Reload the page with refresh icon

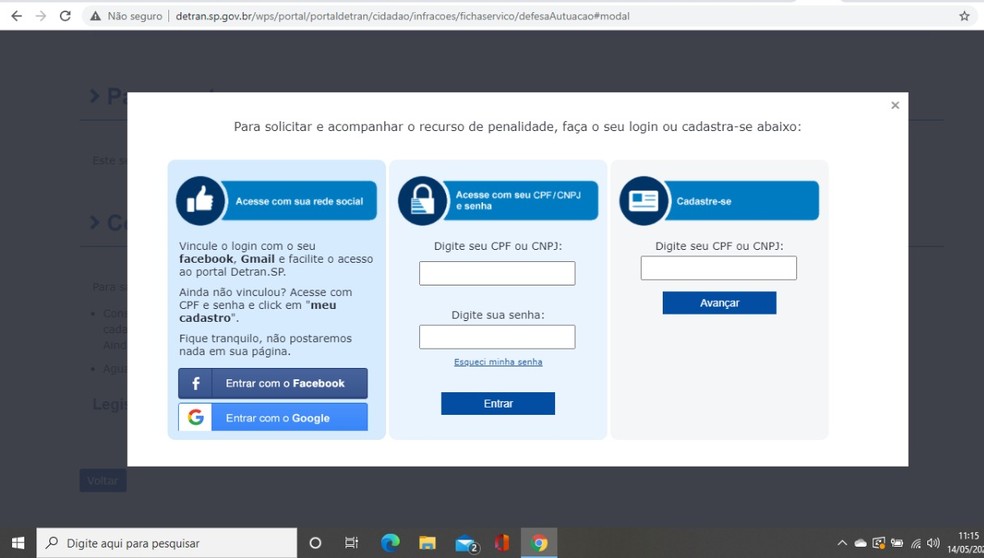pyautogui.click(x=65, y=16)
